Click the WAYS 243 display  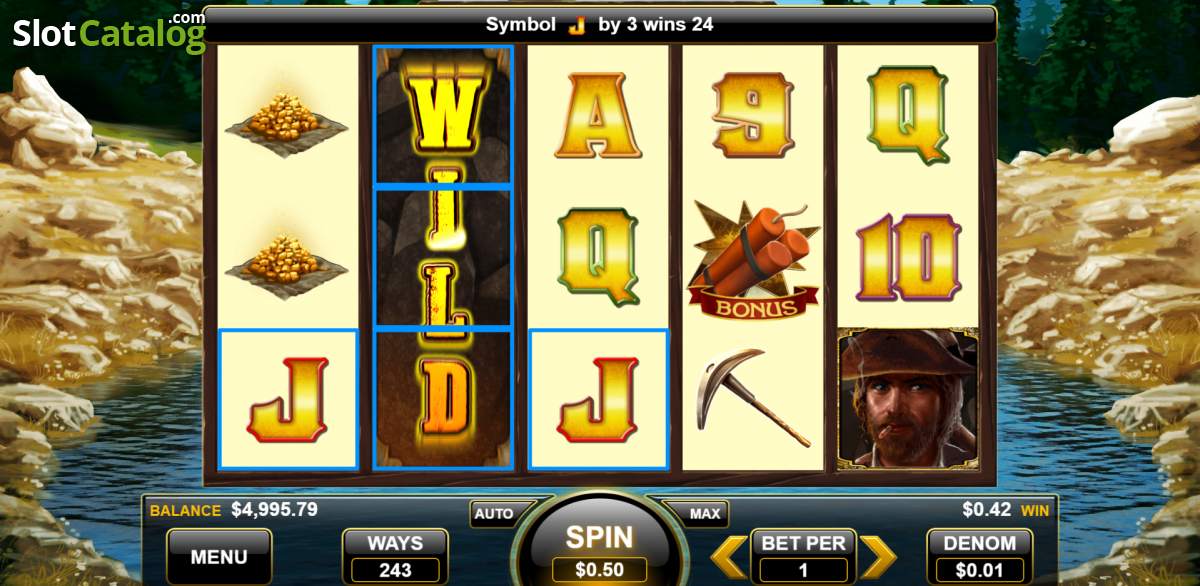395,557
